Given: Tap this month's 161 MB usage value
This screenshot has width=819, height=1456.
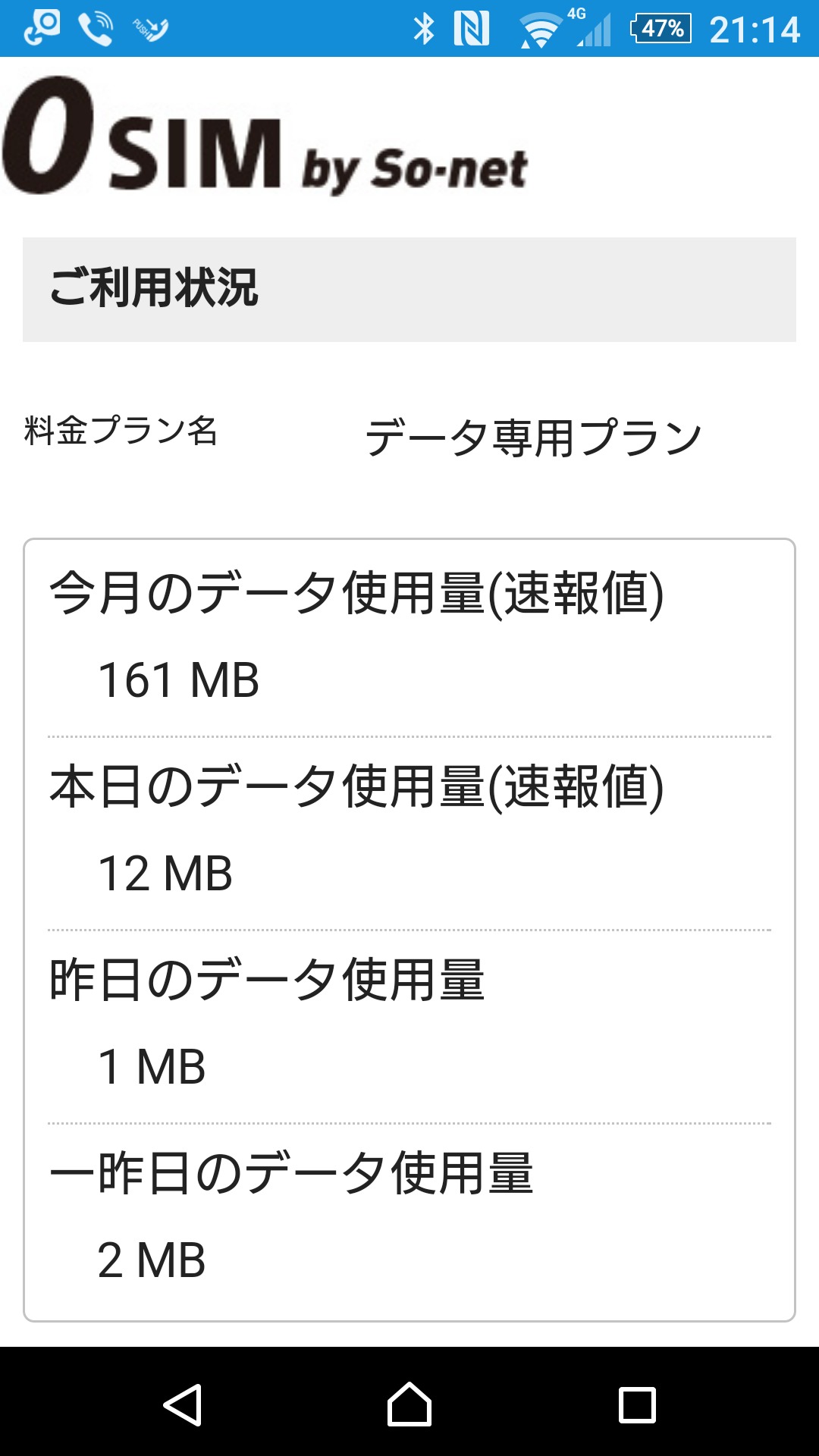Looking at the screenshot, I should coord(179,679).
